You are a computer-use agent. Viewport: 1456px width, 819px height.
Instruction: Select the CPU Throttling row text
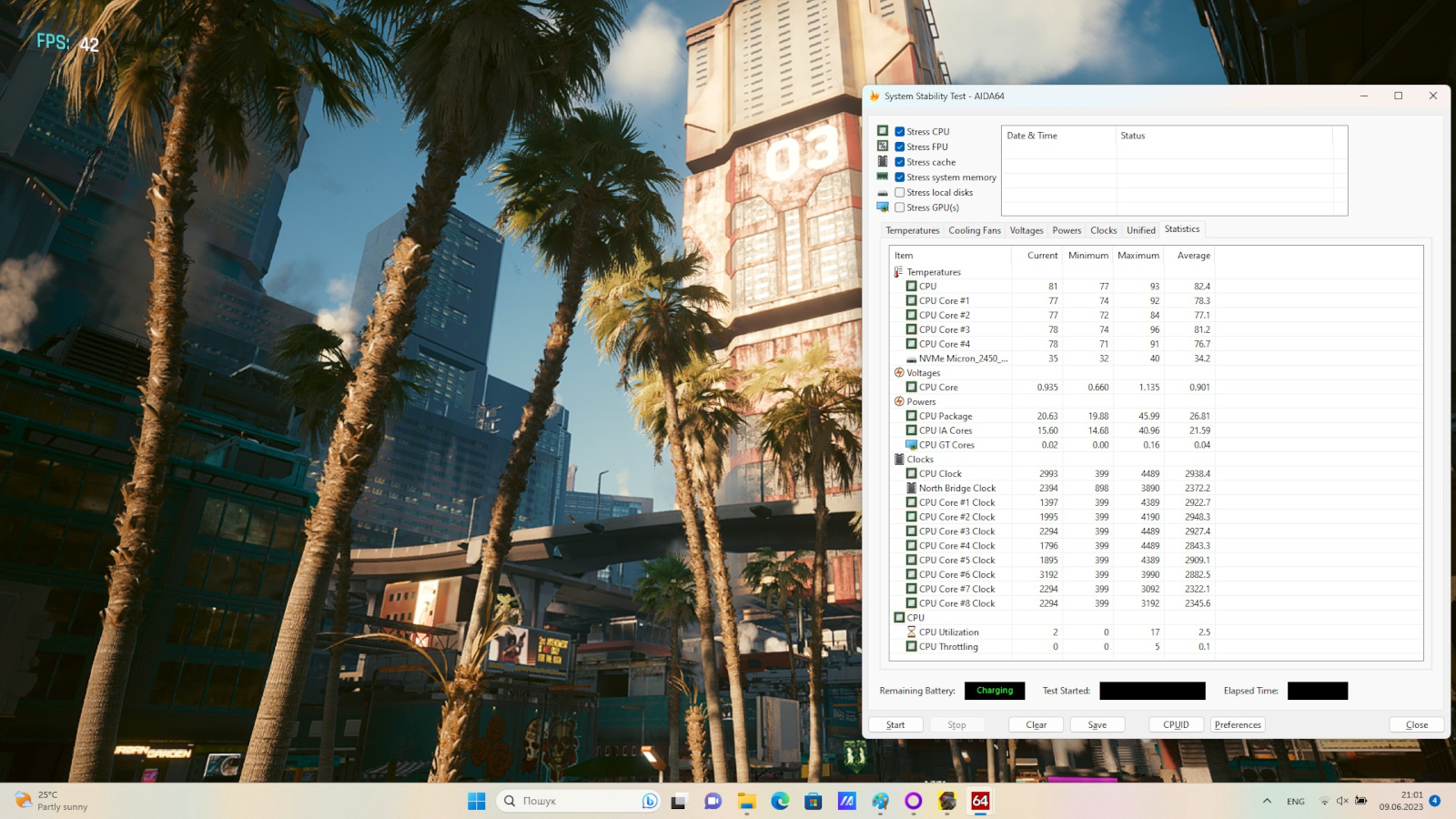[x=948, y=647]
